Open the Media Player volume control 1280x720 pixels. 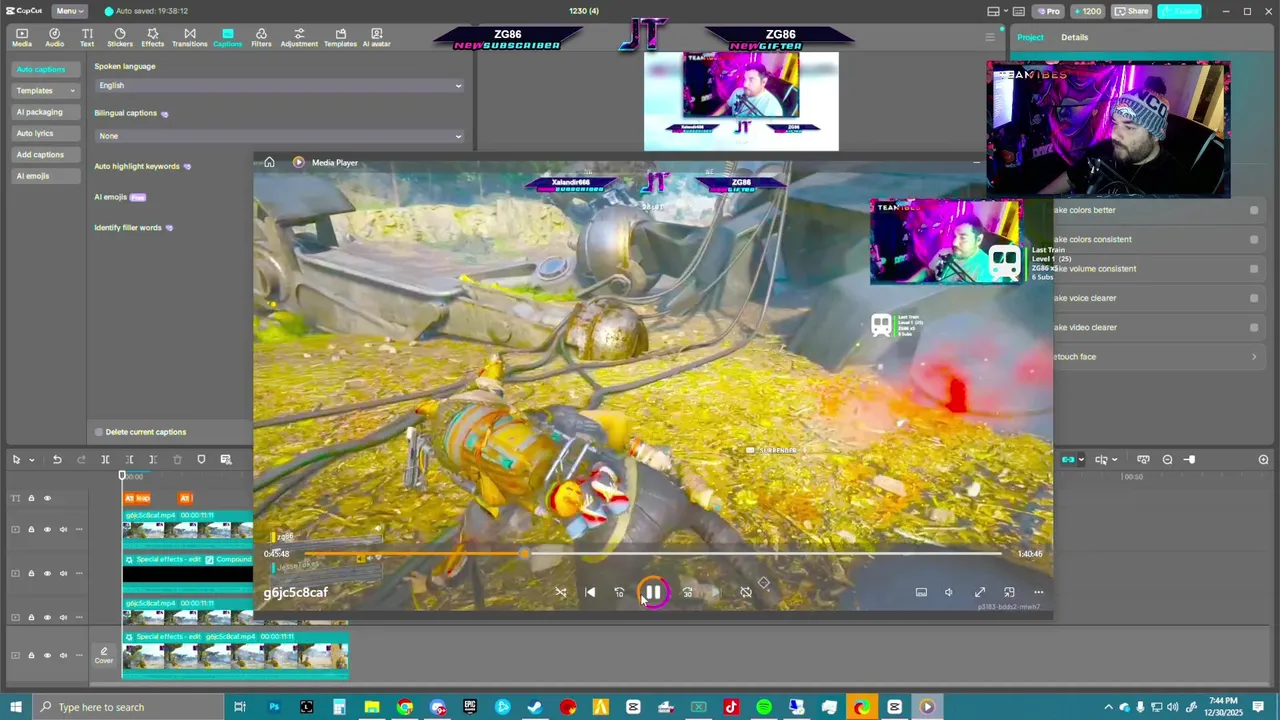coord(949,592)
